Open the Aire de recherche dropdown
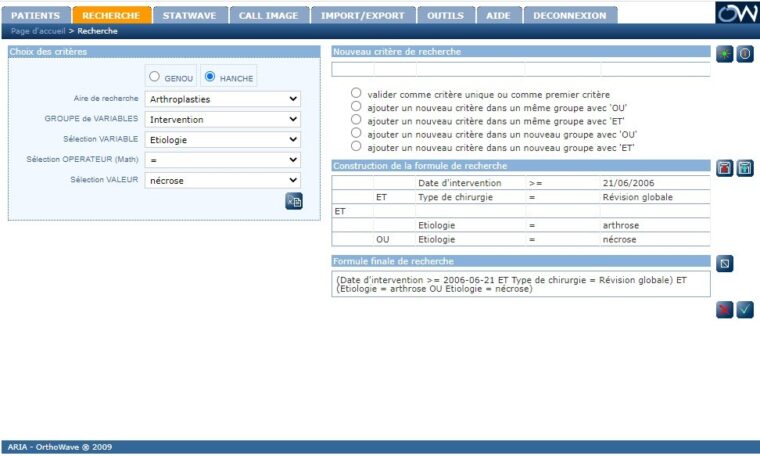Screen dimensions: 760x456 coord(222,99)
